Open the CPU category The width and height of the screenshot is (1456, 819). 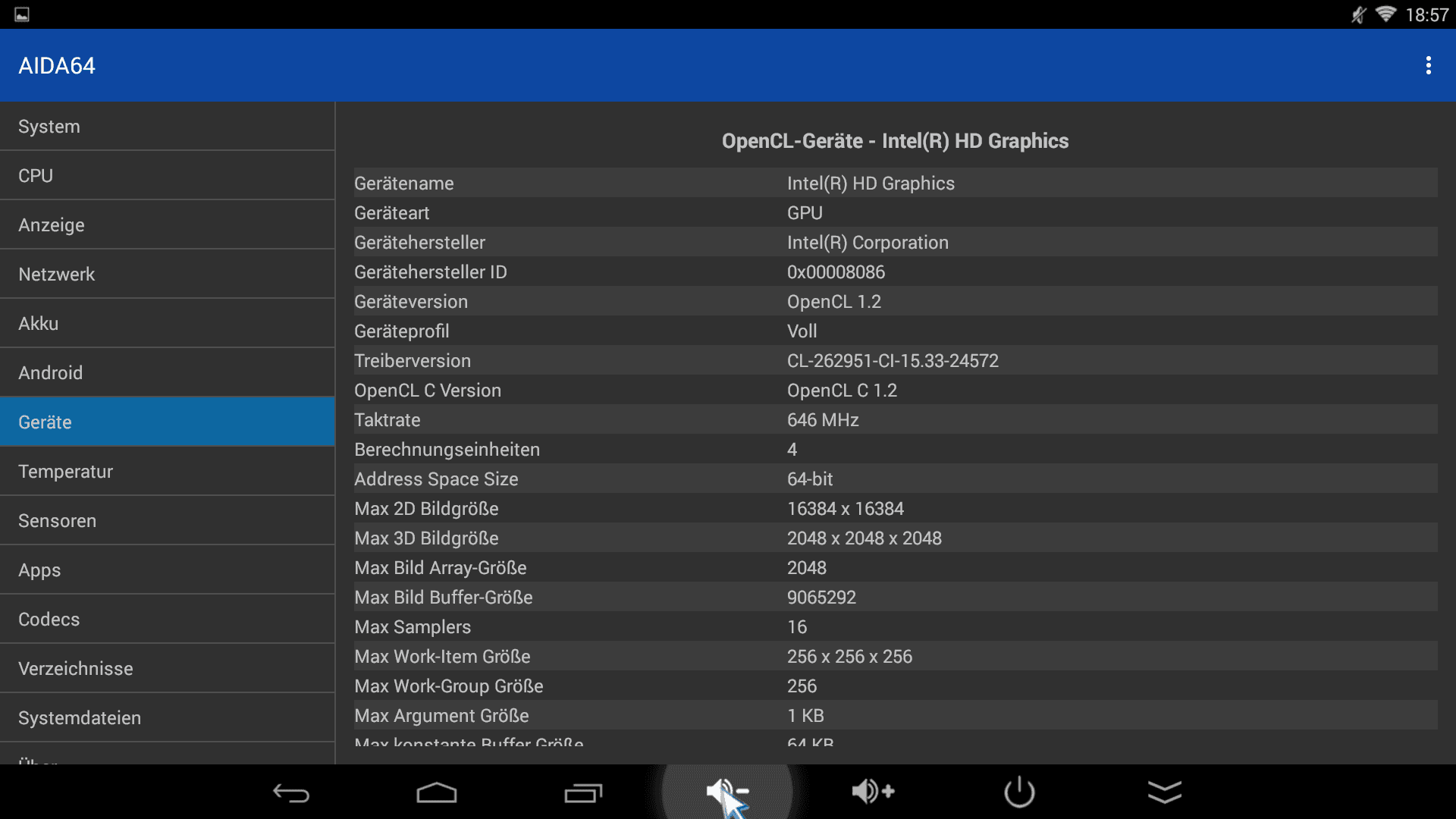[x=167, y=176]
